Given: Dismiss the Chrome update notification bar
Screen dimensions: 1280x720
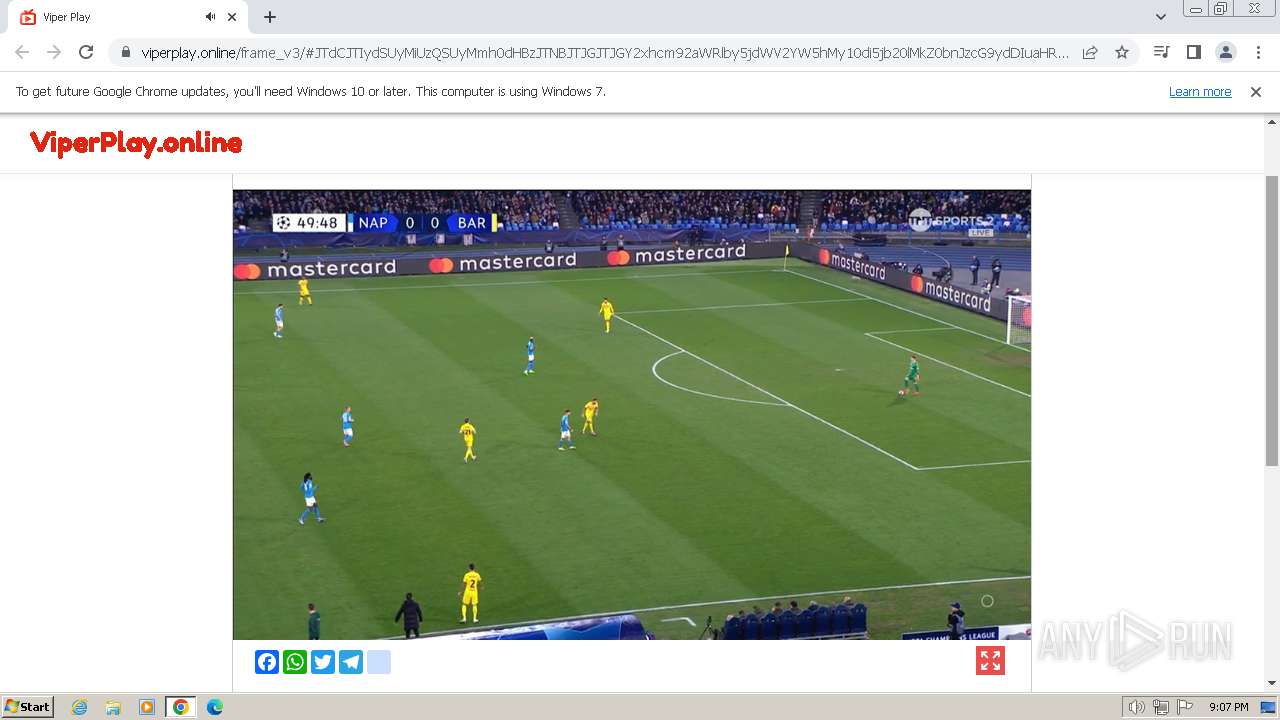Looking at the screenshot, I should click(x=1256, y=92).
